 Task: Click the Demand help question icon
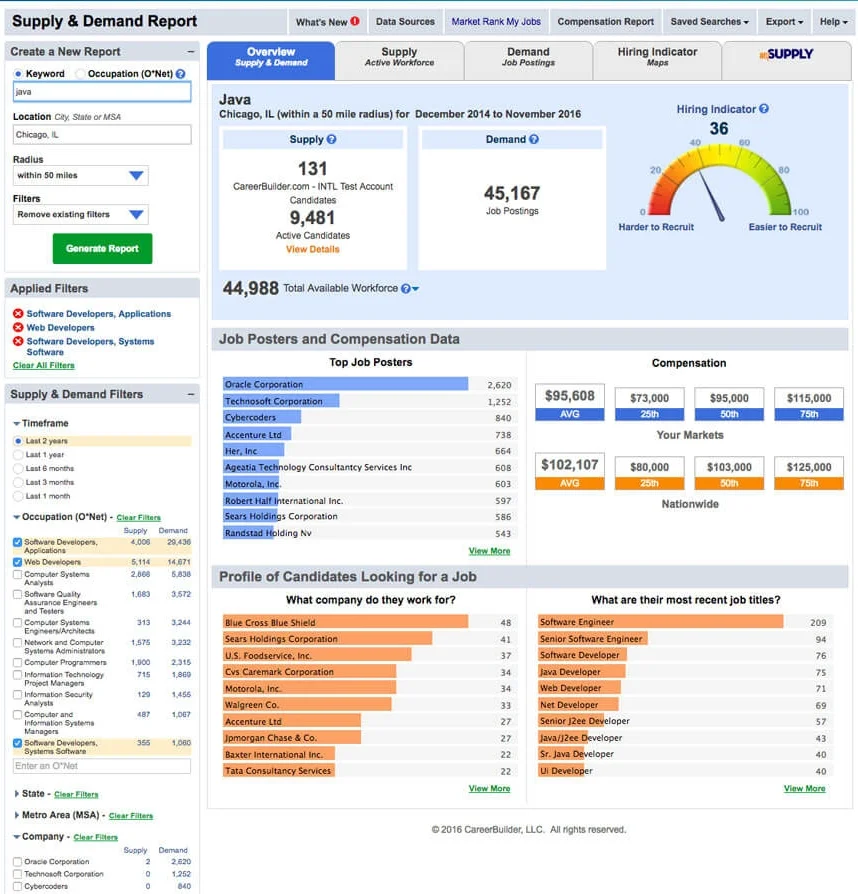click(534, 139)
